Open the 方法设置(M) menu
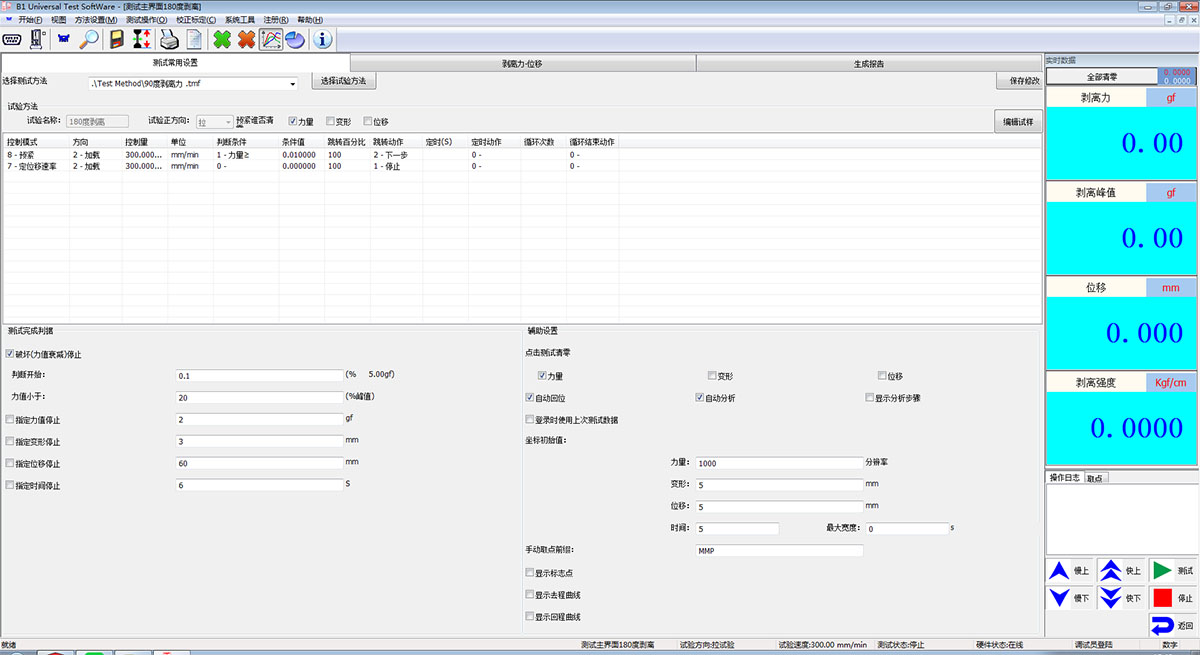Viewport: 1200px width, 655px height. point(96,20)
